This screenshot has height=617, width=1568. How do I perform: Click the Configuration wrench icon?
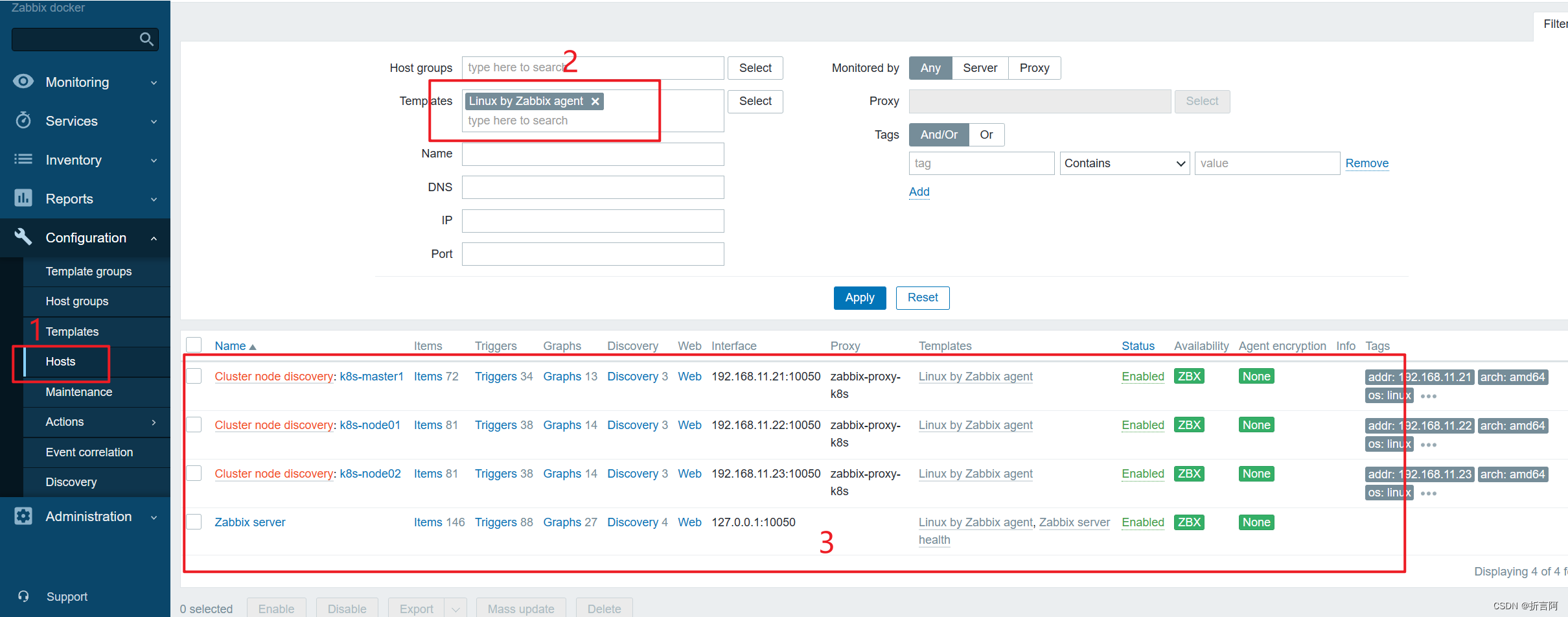23,237
